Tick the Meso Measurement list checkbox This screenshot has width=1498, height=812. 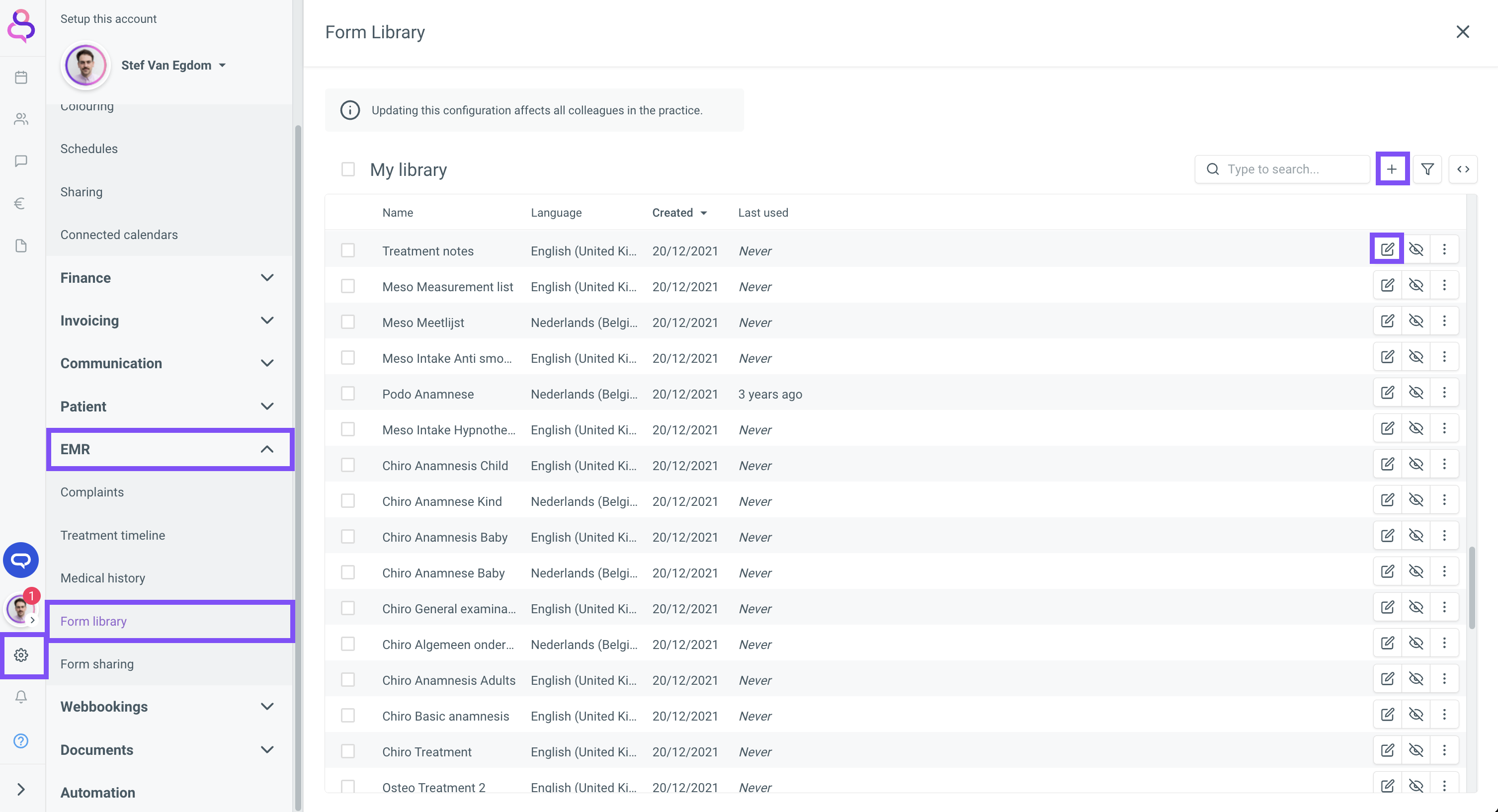click(x=348, y=286)
